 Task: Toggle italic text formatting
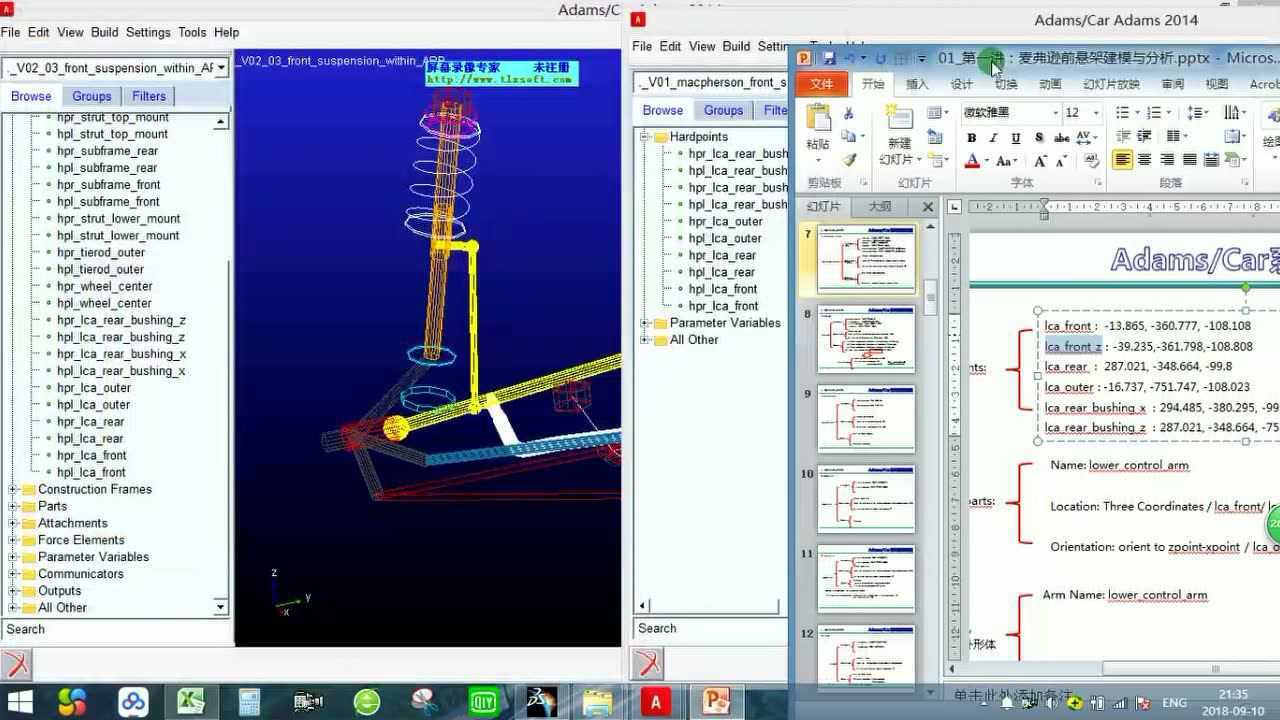994,138
